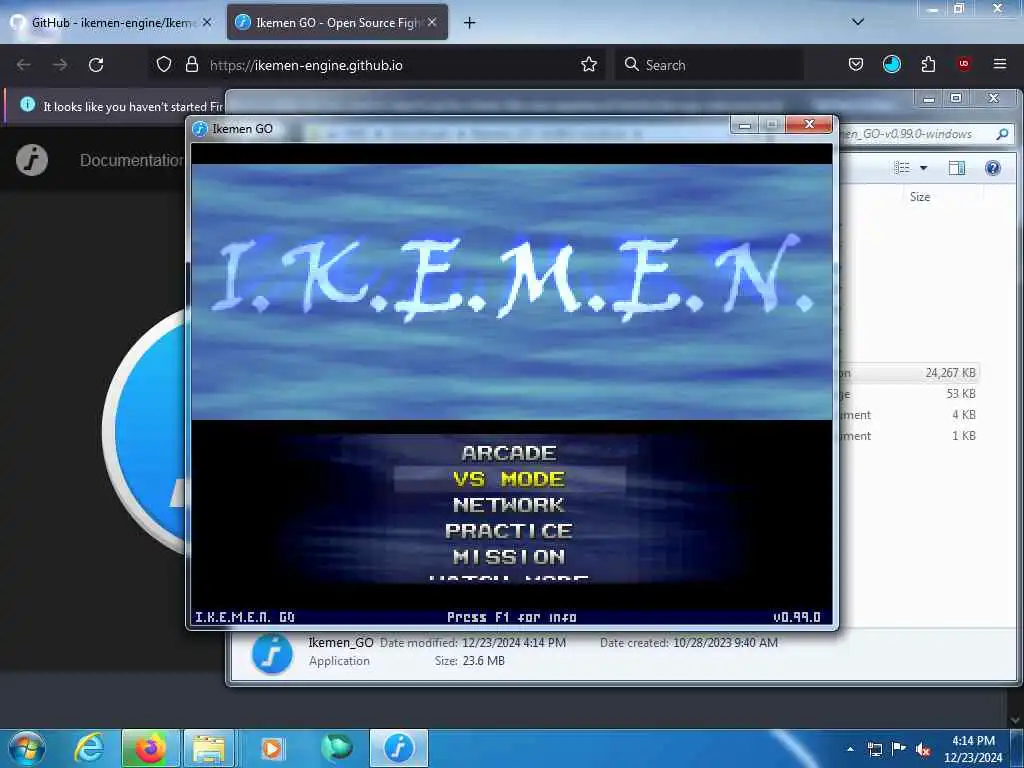The height and width of the screenshot is (768, 1024).
Task: Open the Firefox account icon
Action: point(891,64)
